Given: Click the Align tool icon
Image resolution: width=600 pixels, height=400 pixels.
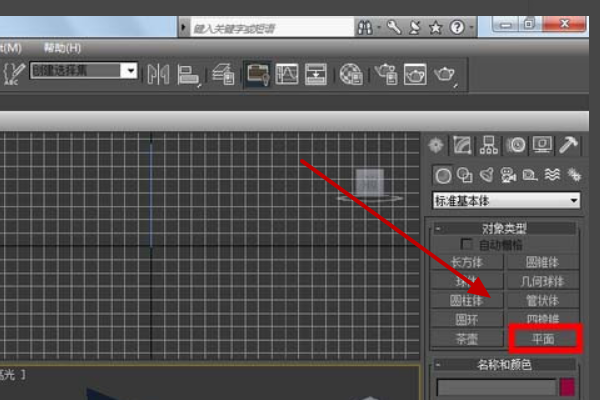Looking at the screenshot, I should point(188,74).
